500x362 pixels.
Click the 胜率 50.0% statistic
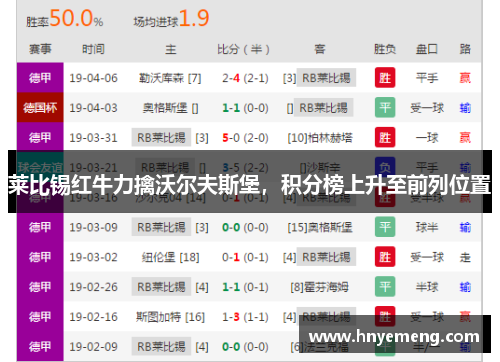pos(65,18)
